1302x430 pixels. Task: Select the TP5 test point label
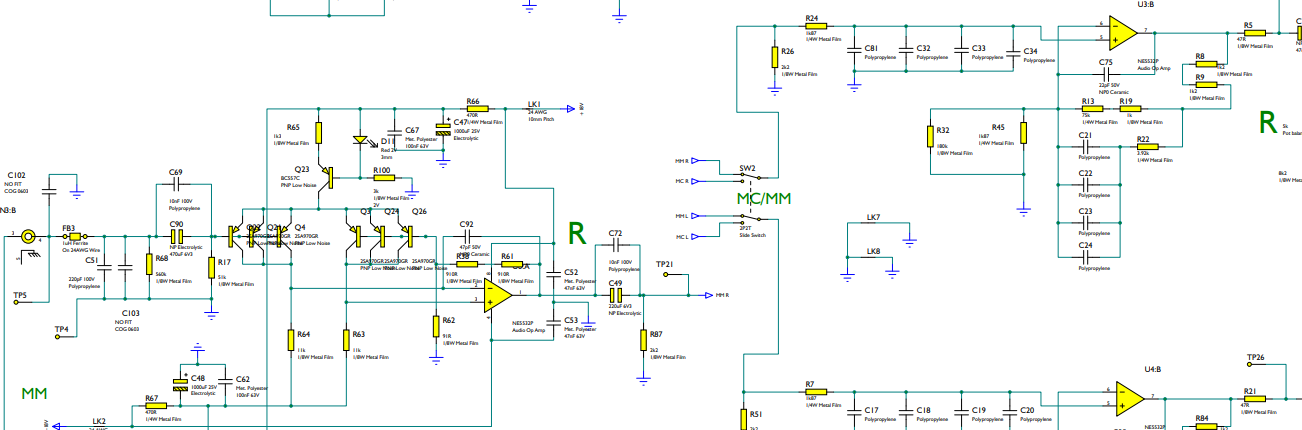click(21, 294)
